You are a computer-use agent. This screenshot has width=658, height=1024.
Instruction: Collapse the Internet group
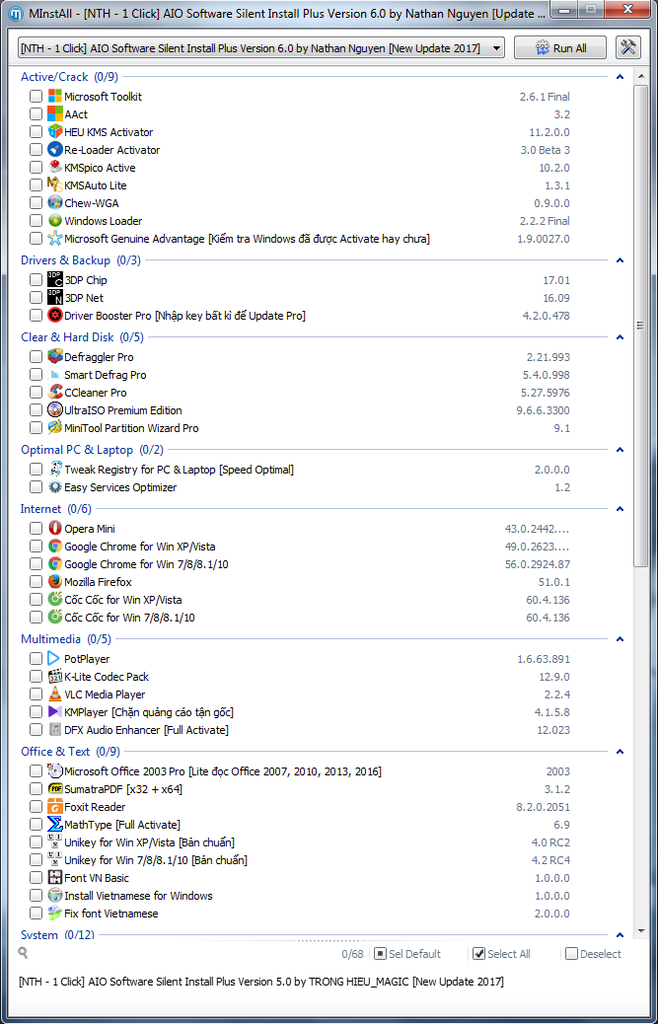pos(620,509)
